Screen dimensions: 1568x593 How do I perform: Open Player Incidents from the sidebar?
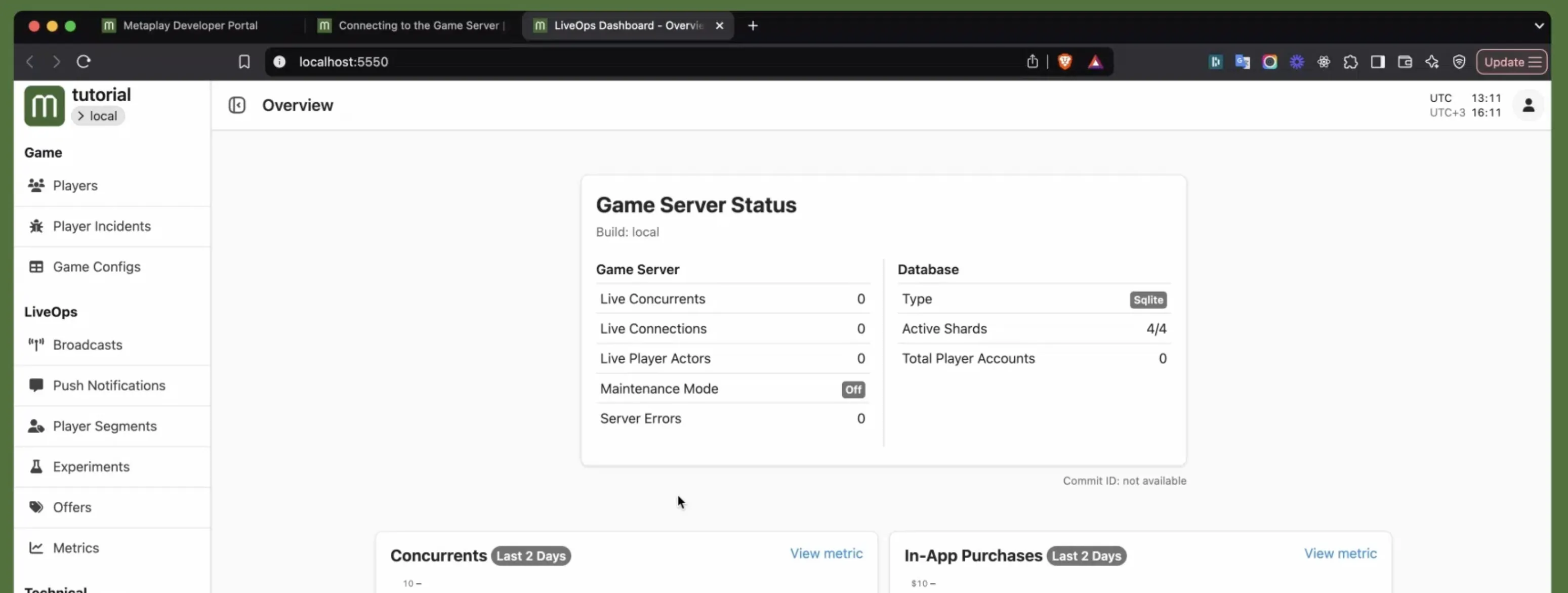pos(36,226)
